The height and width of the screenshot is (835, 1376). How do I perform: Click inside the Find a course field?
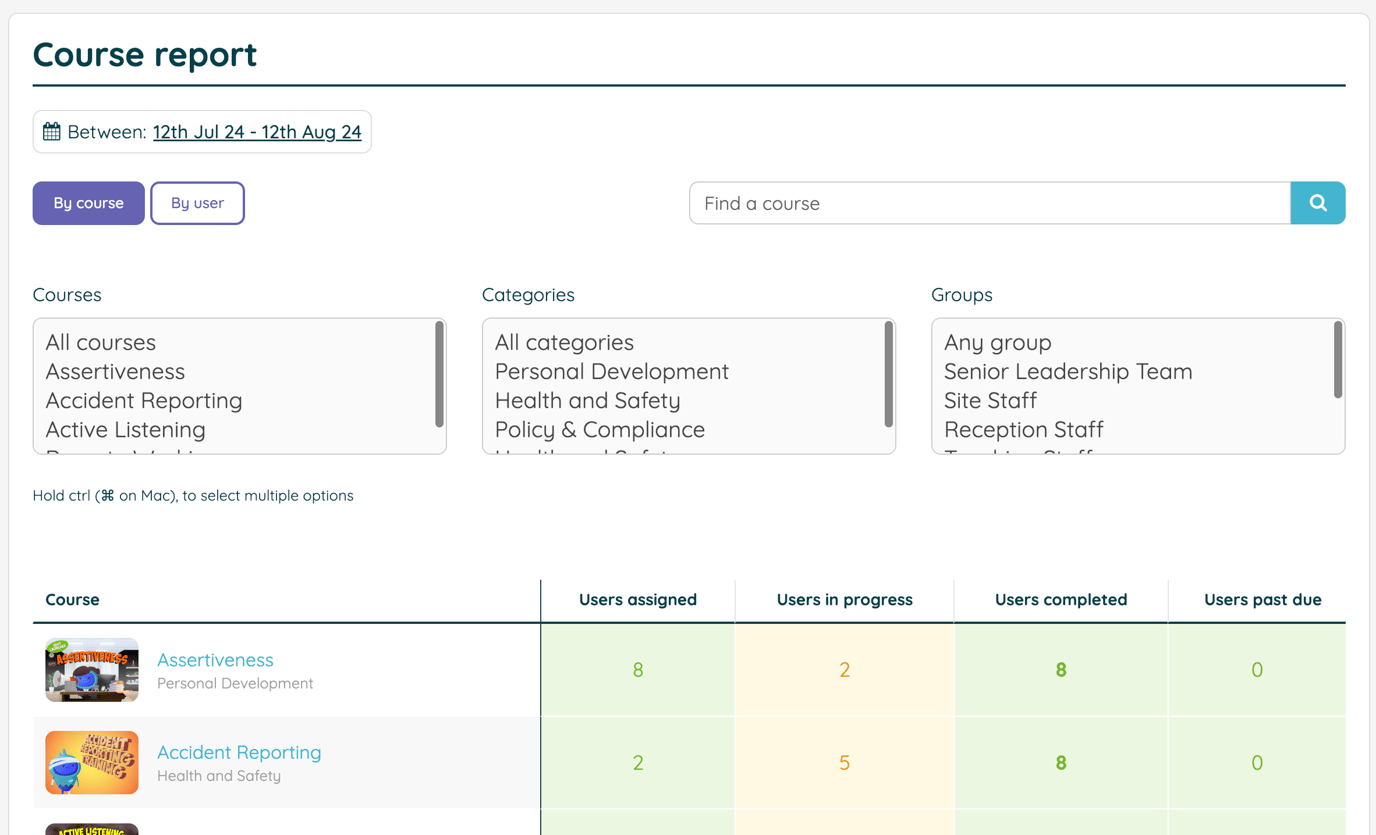(990, 203)
